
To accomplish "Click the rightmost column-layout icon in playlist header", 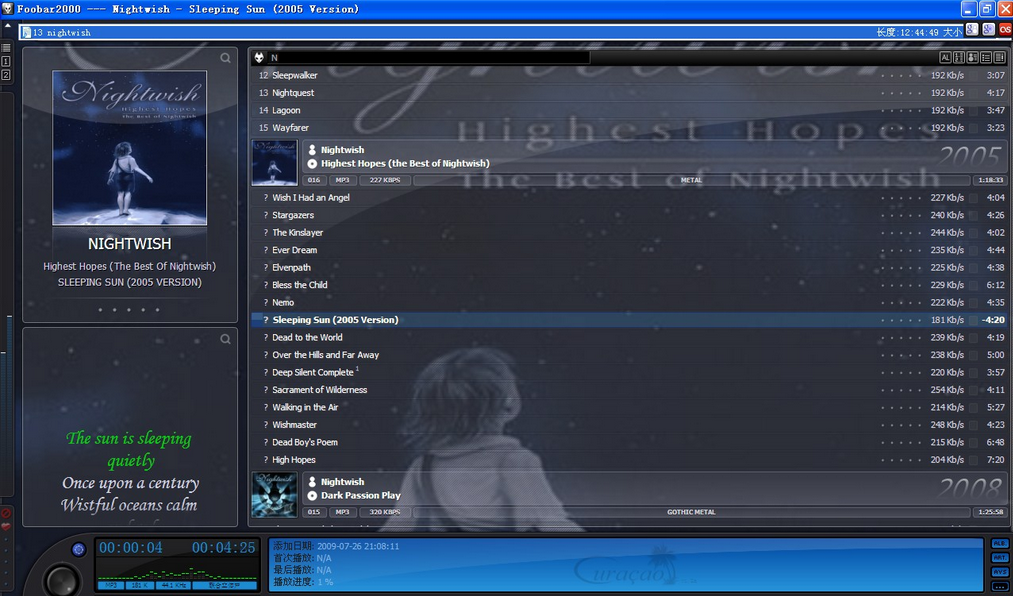I will (999, 57).
